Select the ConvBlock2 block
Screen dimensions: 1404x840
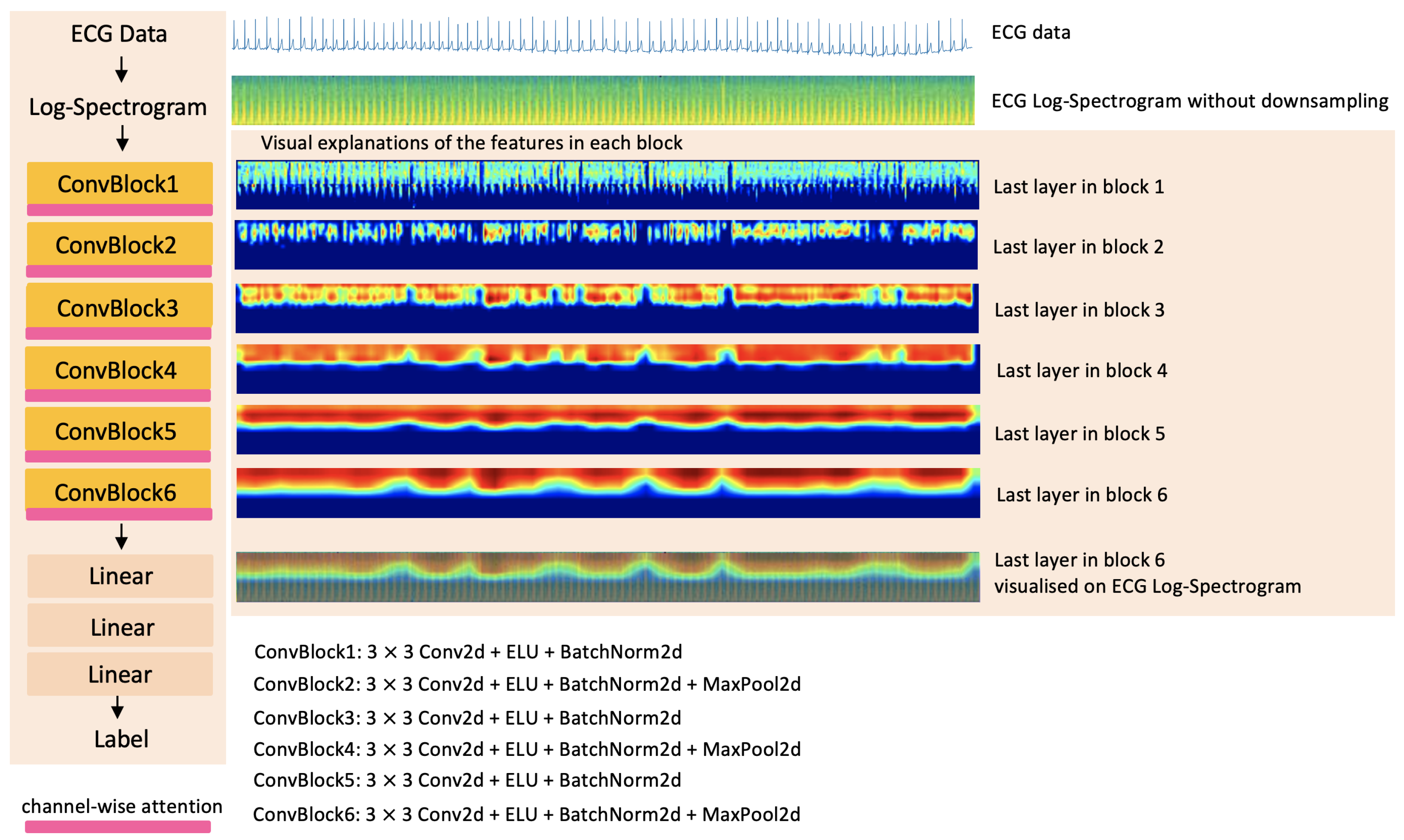click(119, 245)
